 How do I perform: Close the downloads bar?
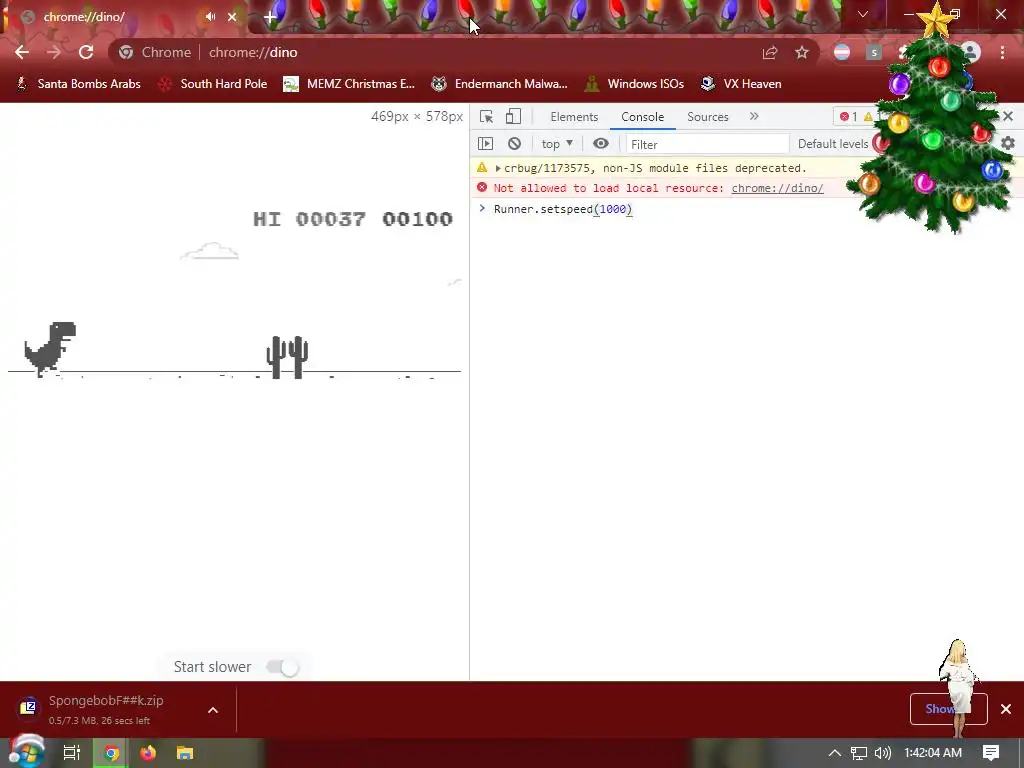click(x=1006, y=709)
